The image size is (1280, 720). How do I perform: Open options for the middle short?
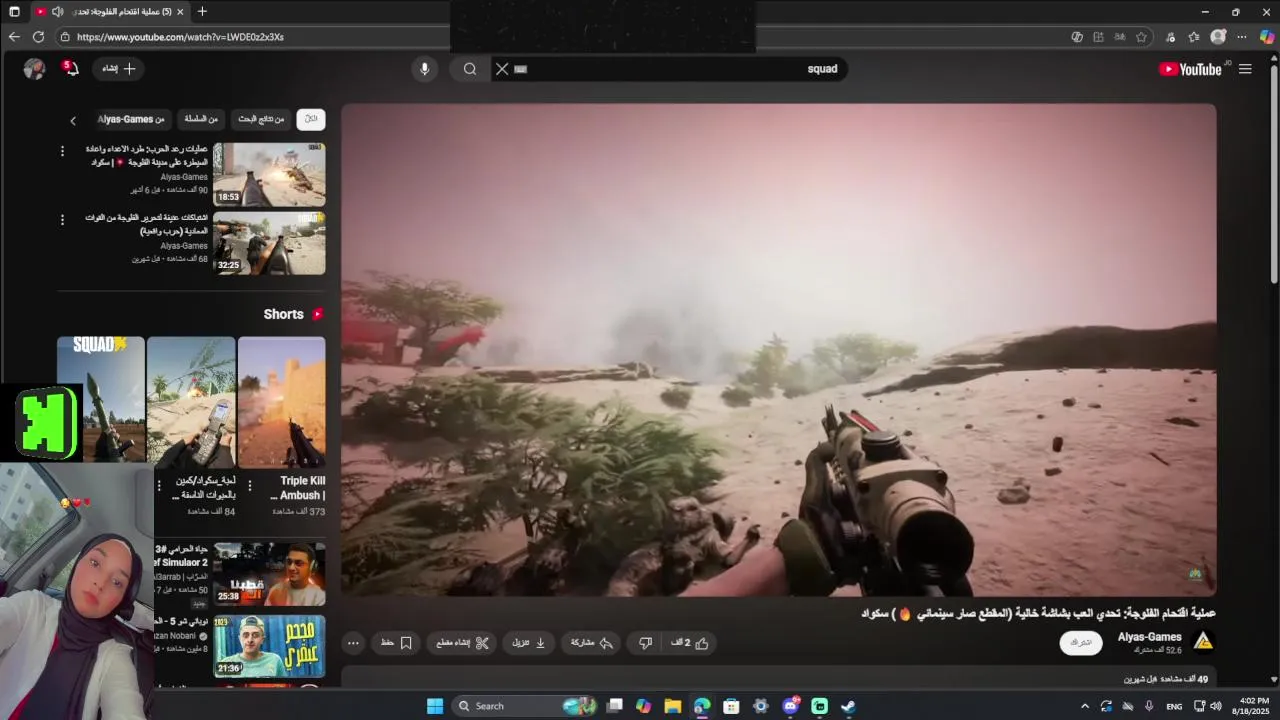[x=158, y=486]
